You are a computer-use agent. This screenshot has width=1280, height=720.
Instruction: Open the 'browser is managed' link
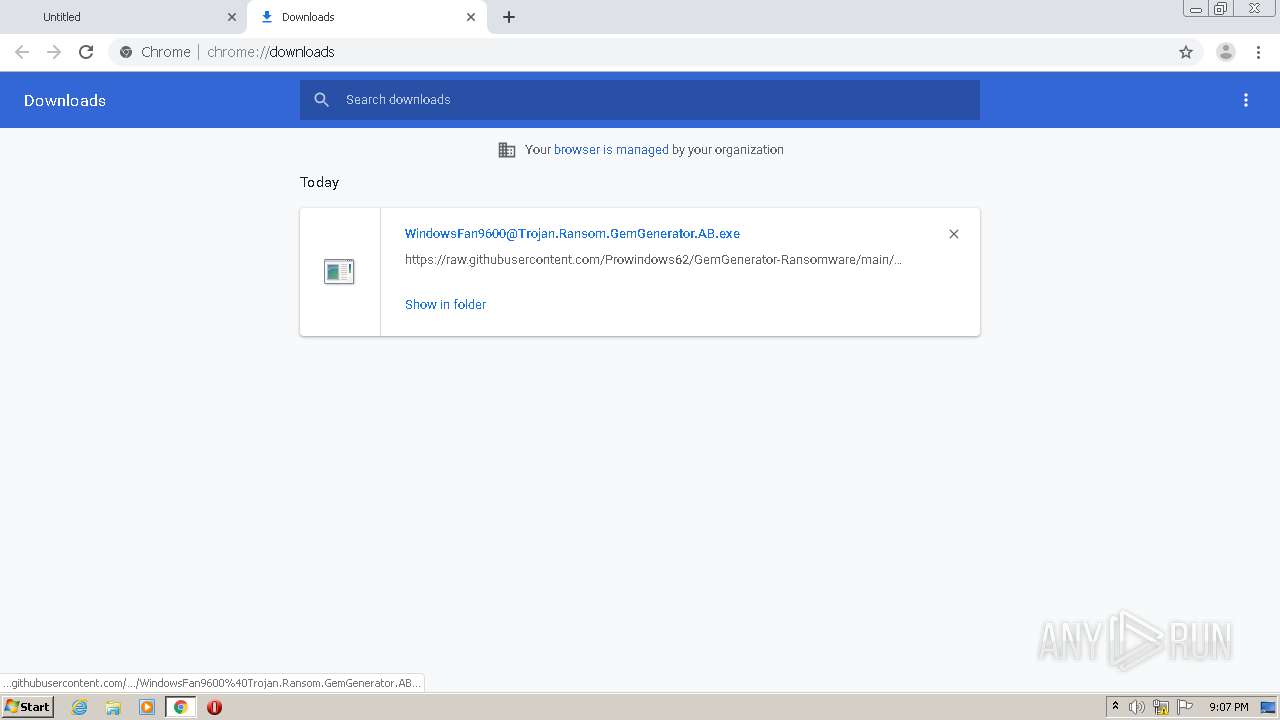click(x=611, y=150)
